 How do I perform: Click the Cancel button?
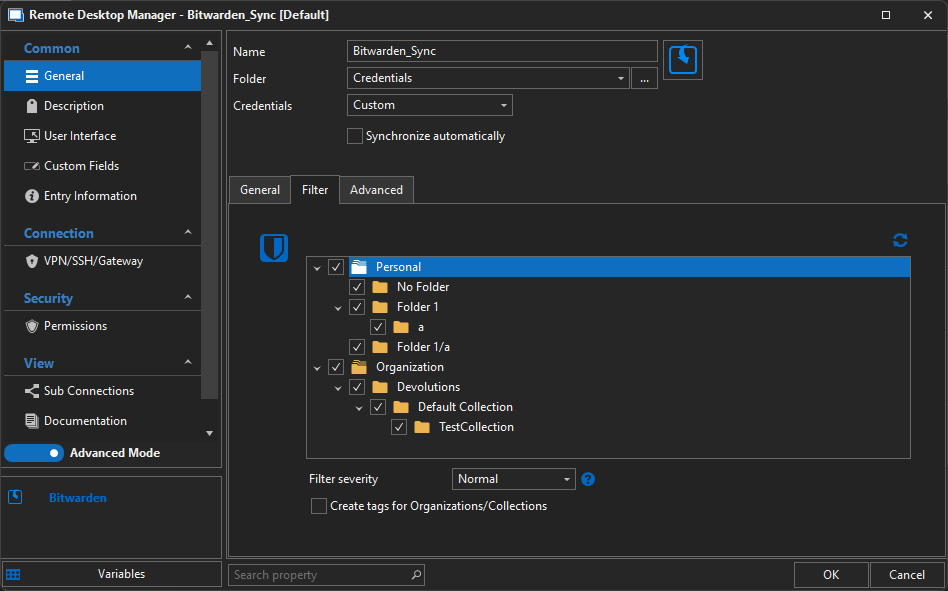pos(906,575)
